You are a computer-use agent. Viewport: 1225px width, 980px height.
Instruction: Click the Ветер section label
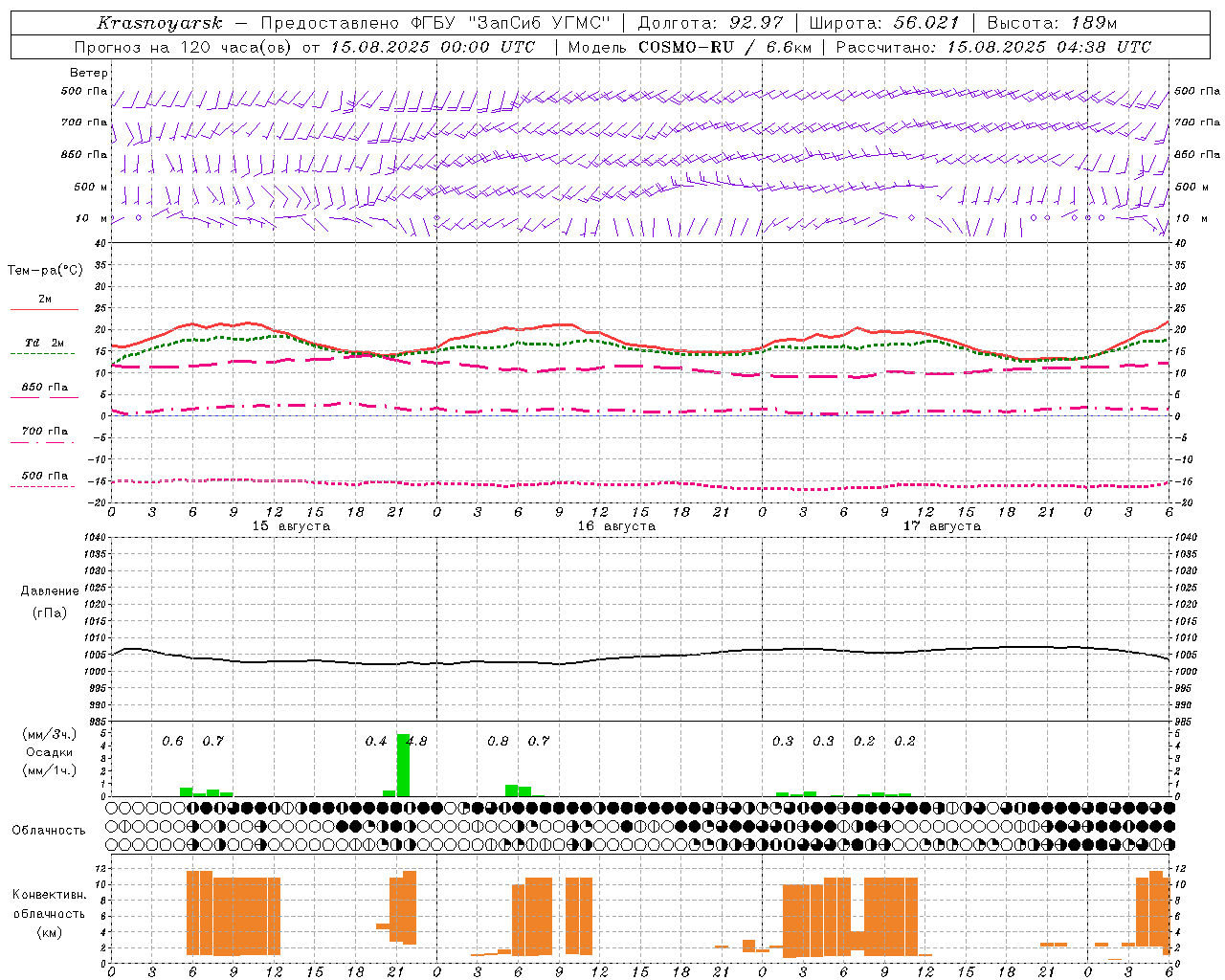tap(89, 73)
